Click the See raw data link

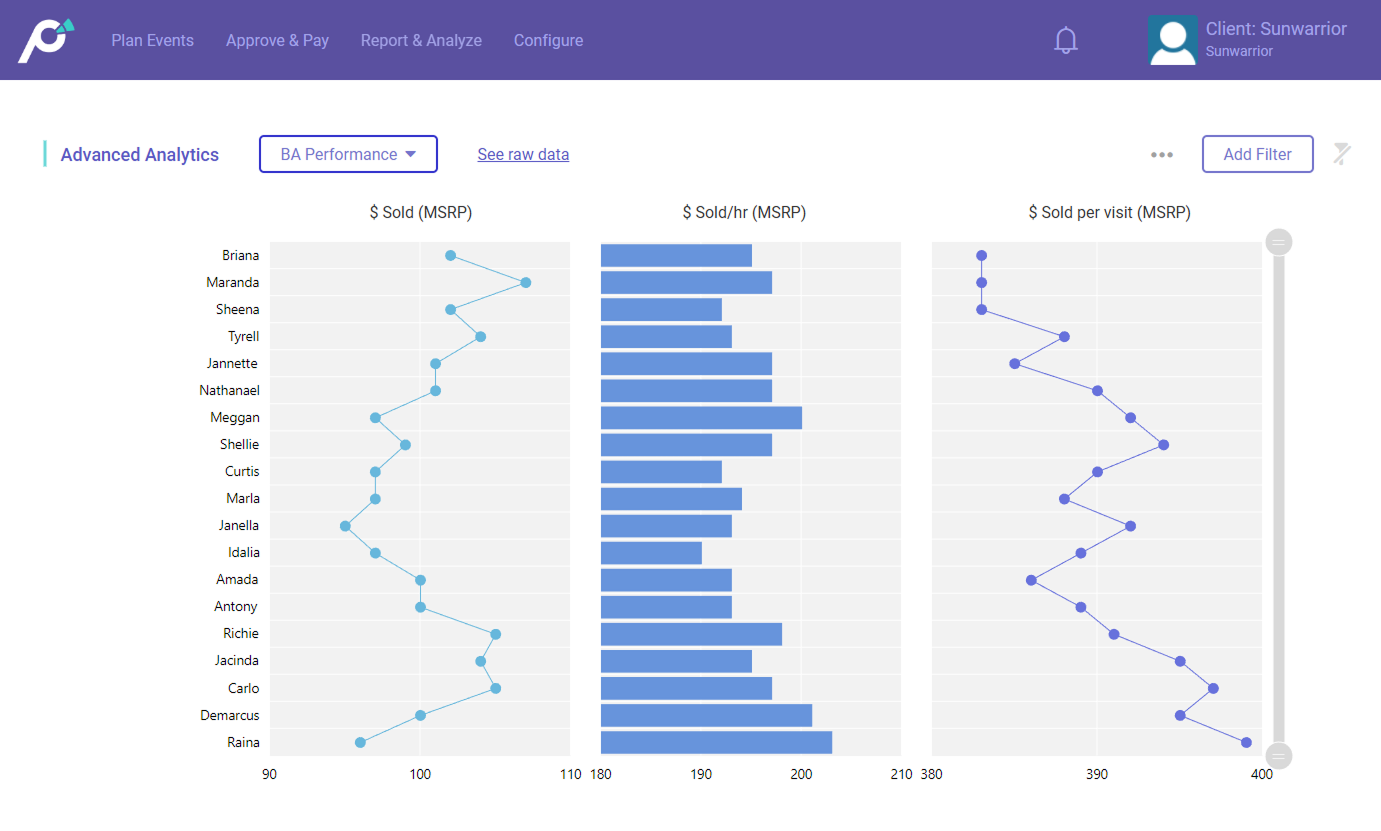point(523,155)
